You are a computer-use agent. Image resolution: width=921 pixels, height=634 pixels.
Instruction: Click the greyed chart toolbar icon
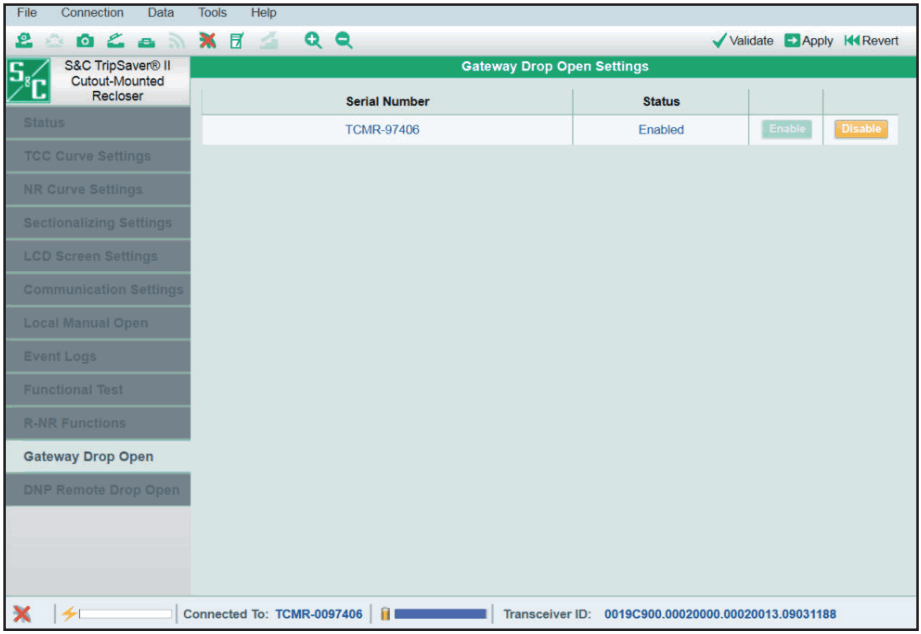[x=269, y=41]
